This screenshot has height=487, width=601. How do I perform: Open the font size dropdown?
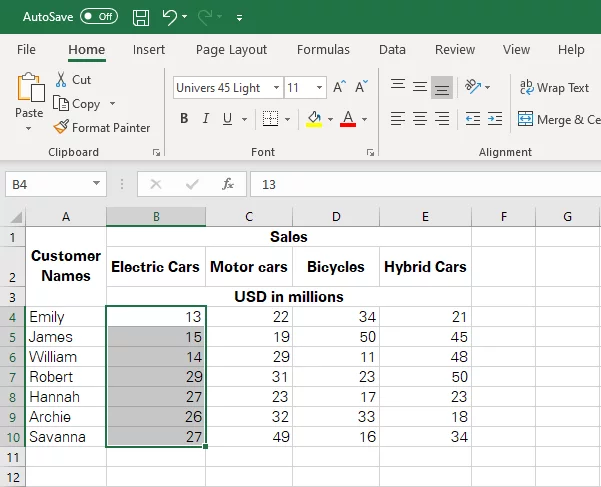coord(319,87)
